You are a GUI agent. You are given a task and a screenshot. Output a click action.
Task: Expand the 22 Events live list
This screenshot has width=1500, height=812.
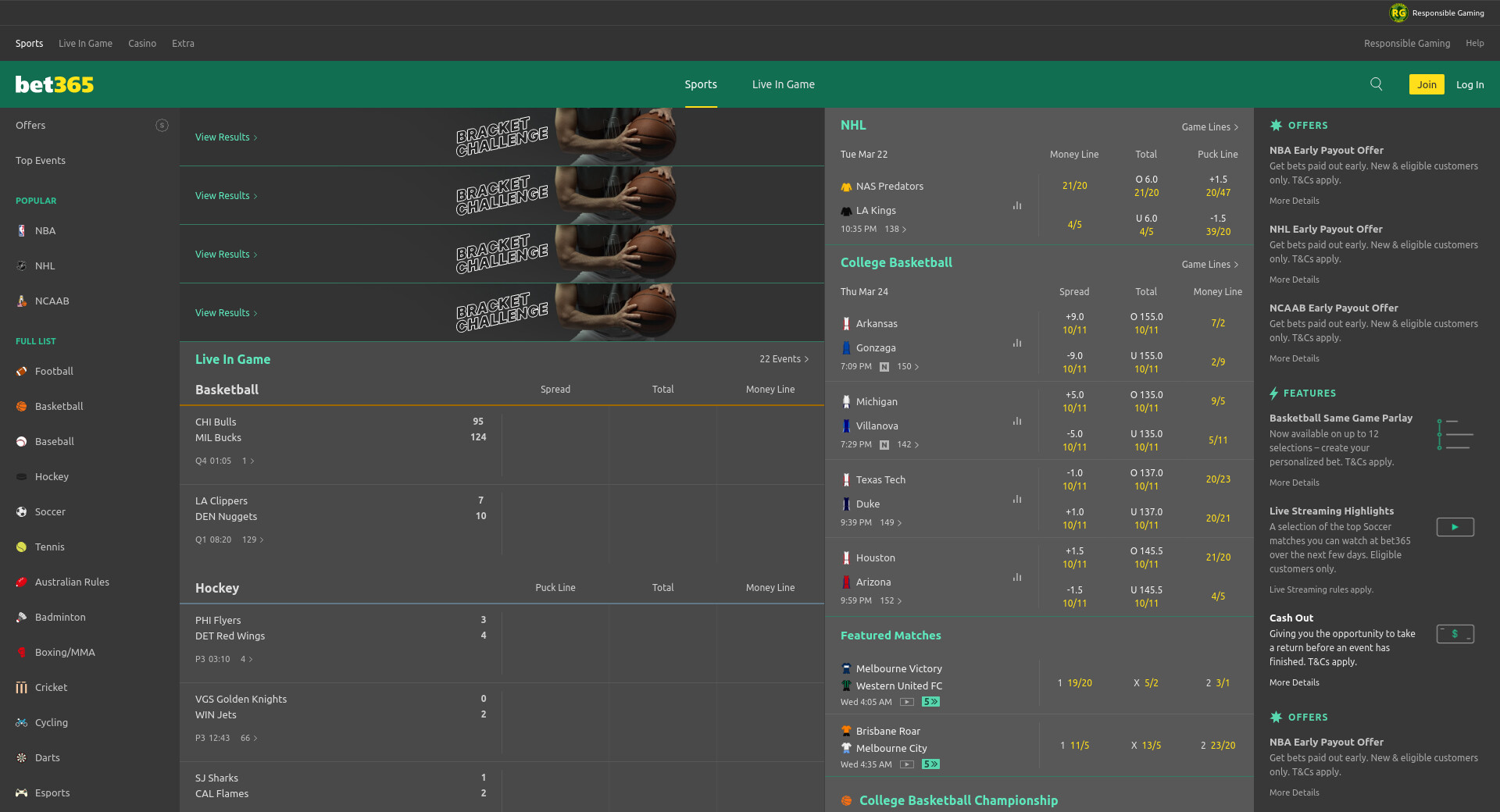(784, 359)
